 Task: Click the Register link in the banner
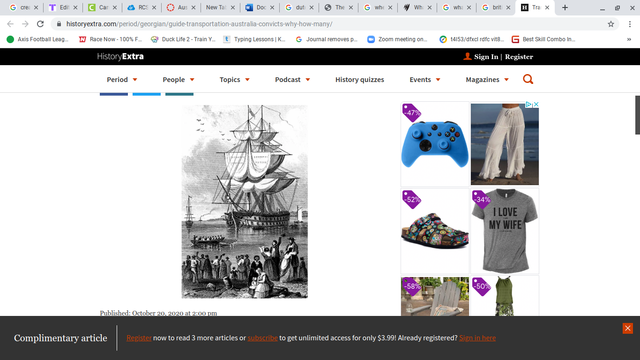pos(139,338)
